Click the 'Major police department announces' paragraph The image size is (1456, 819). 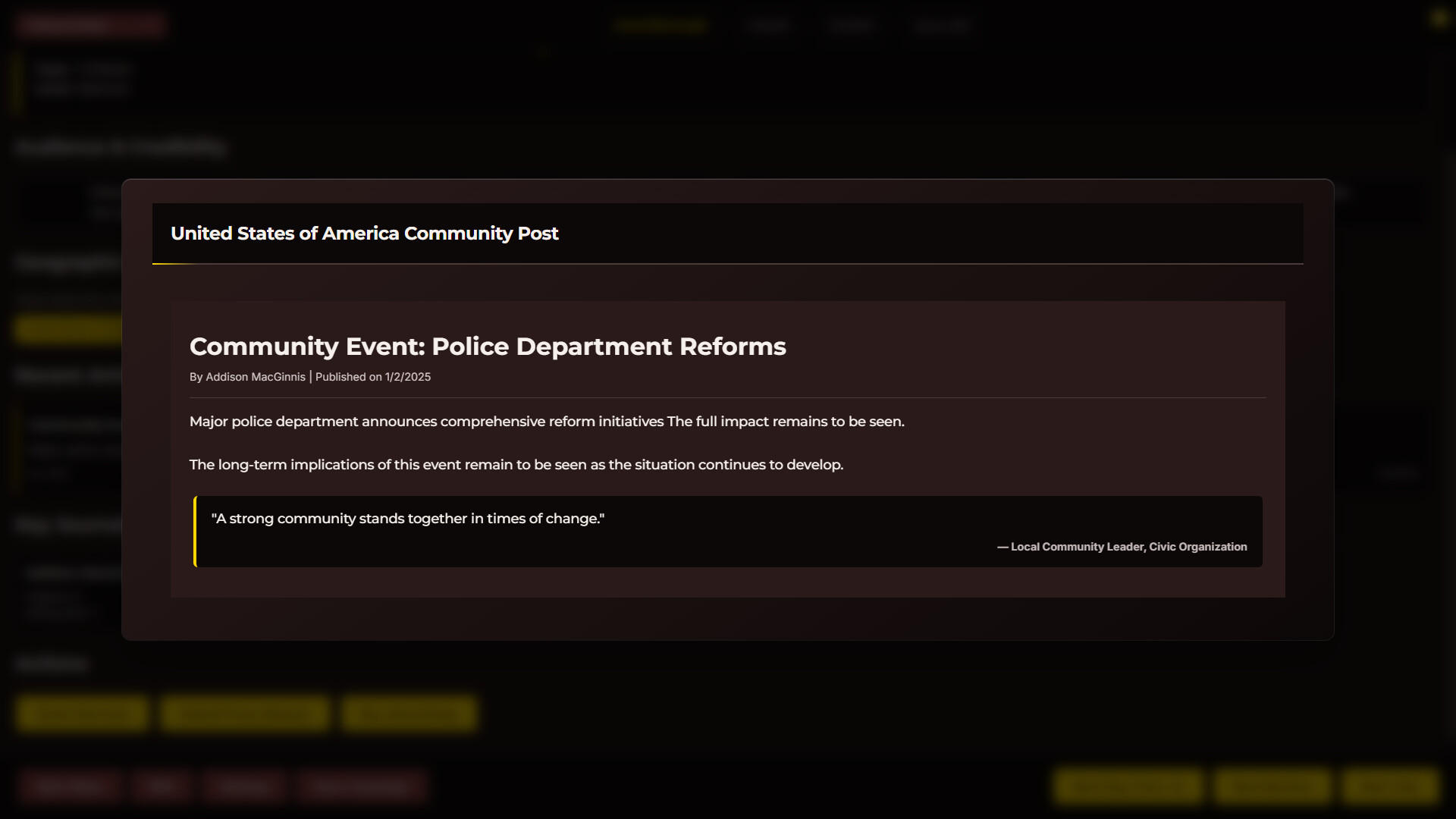(546, 422)
